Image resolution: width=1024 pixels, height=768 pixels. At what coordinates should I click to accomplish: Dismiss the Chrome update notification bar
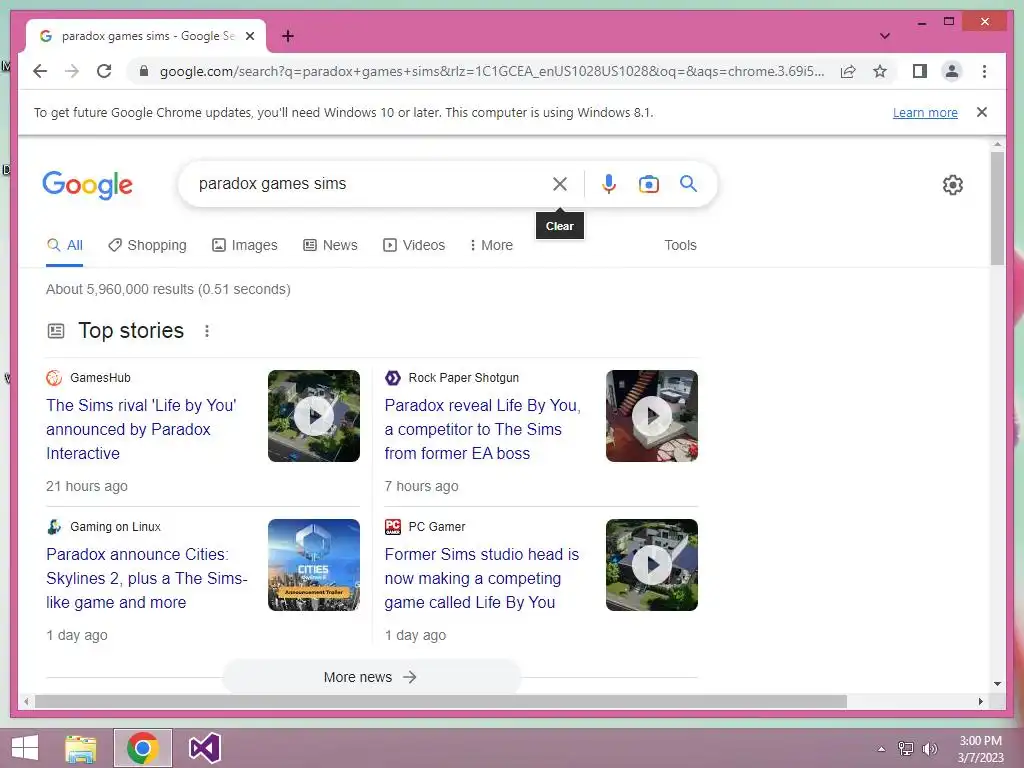coord(982,112)
